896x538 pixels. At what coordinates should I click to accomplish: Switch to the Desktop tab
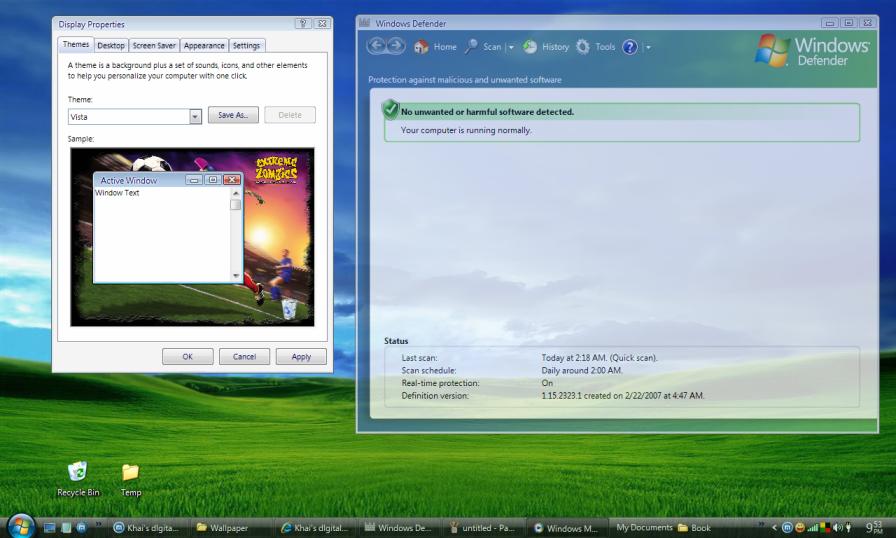(111, 45)
